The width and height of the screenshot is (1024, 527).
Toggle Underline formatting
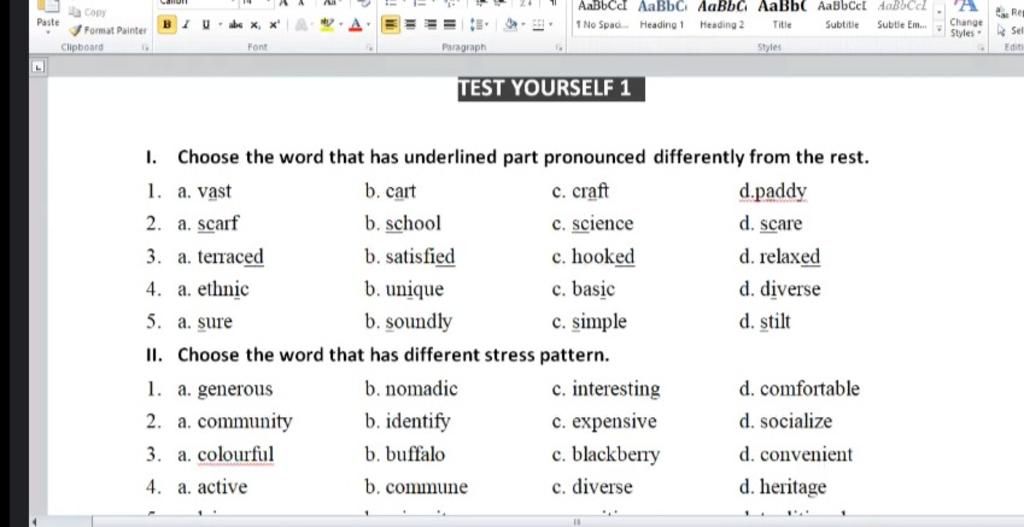206,25
